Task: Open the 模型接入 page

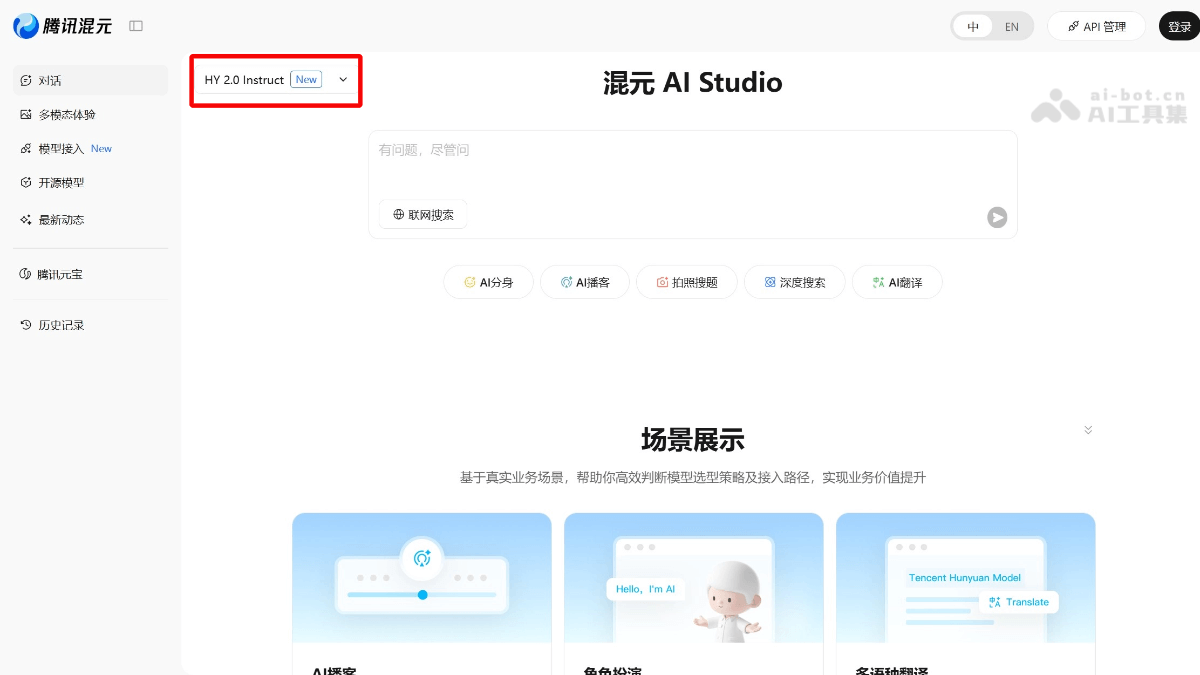Action: click(60, 148)
